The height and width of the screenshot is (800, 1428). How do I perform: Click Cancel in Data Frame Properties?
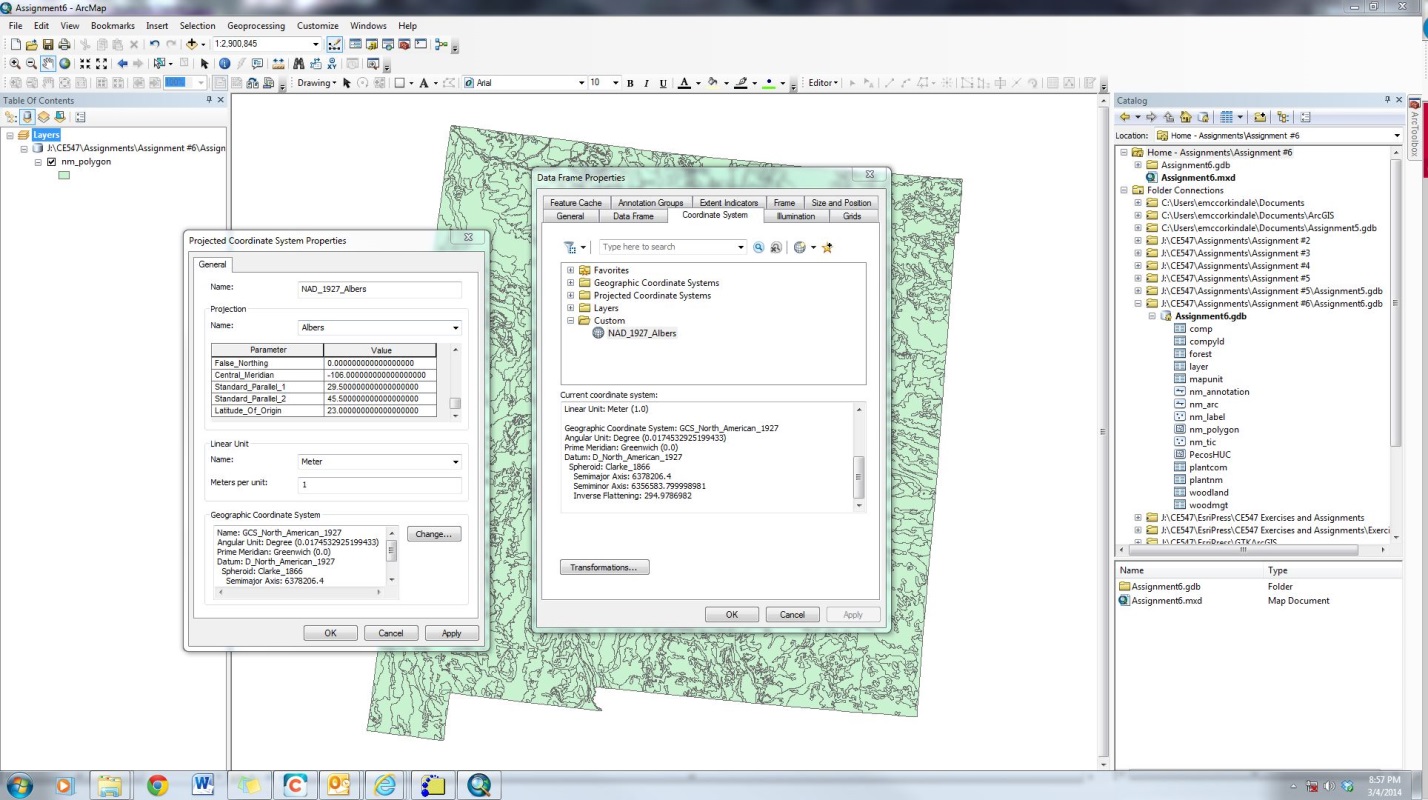coord(792,614)
